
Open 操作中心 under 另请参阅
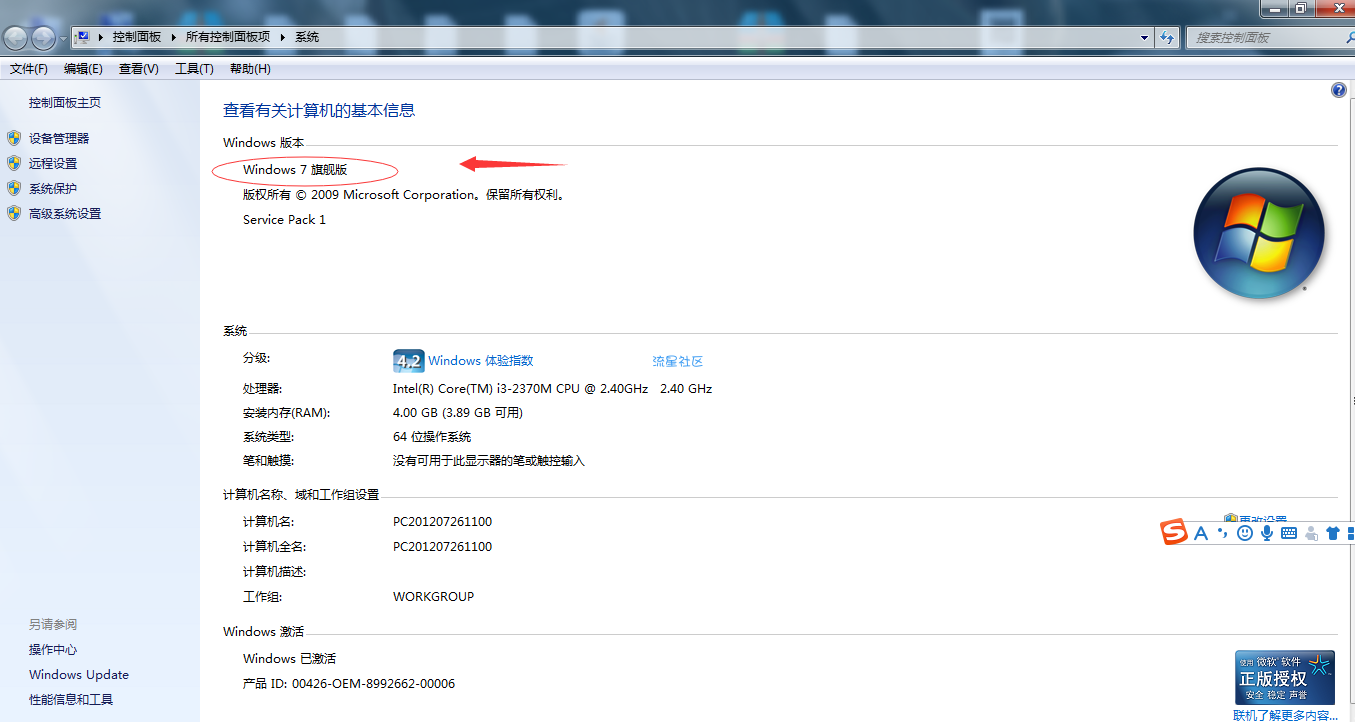[x=53, y=650]
